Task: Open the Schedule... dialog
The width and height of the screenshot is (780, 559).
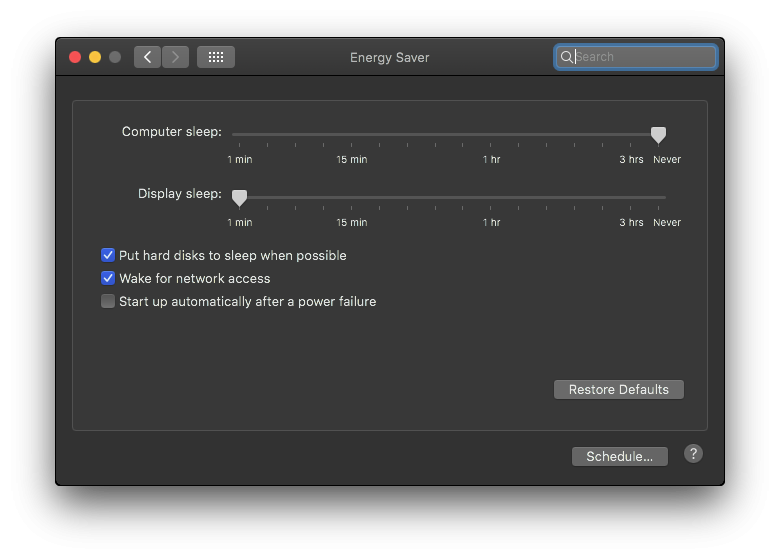Action: tap(620, 457)
